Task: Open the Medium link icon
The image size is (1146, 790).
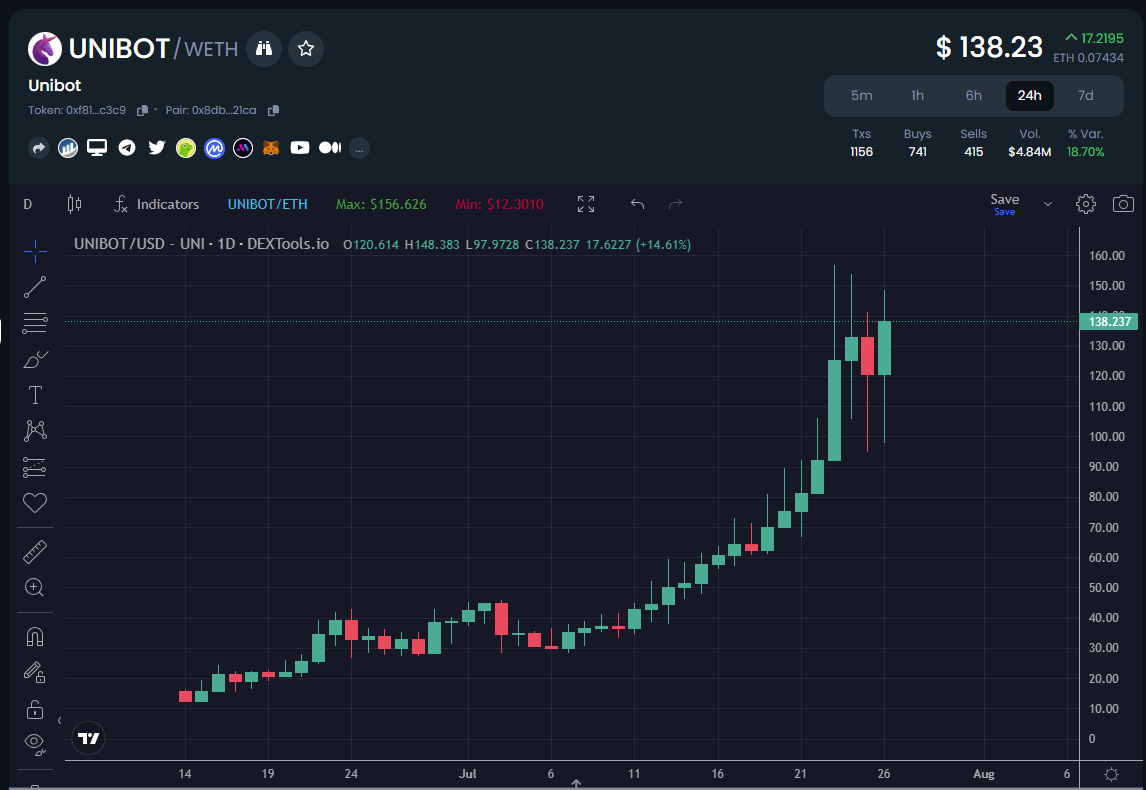Action: point(330,148)
